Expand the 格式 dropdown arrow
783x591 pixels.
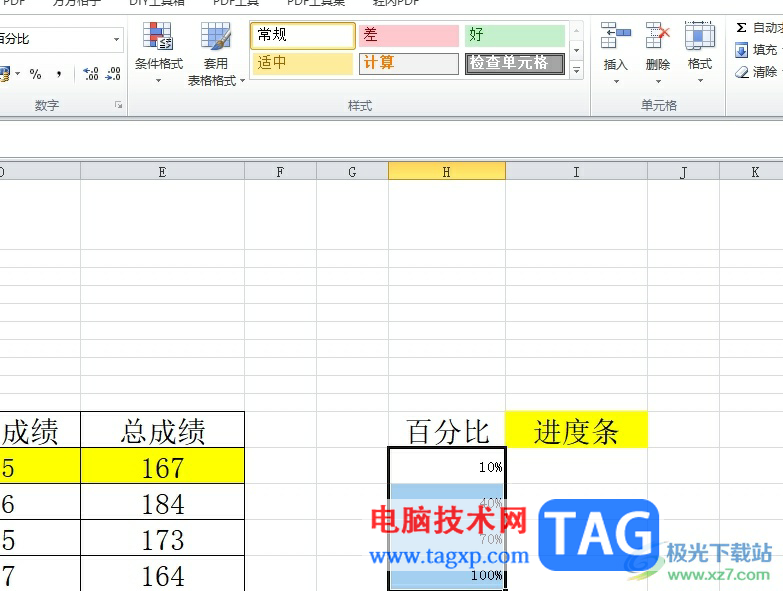tap(700, 81)
